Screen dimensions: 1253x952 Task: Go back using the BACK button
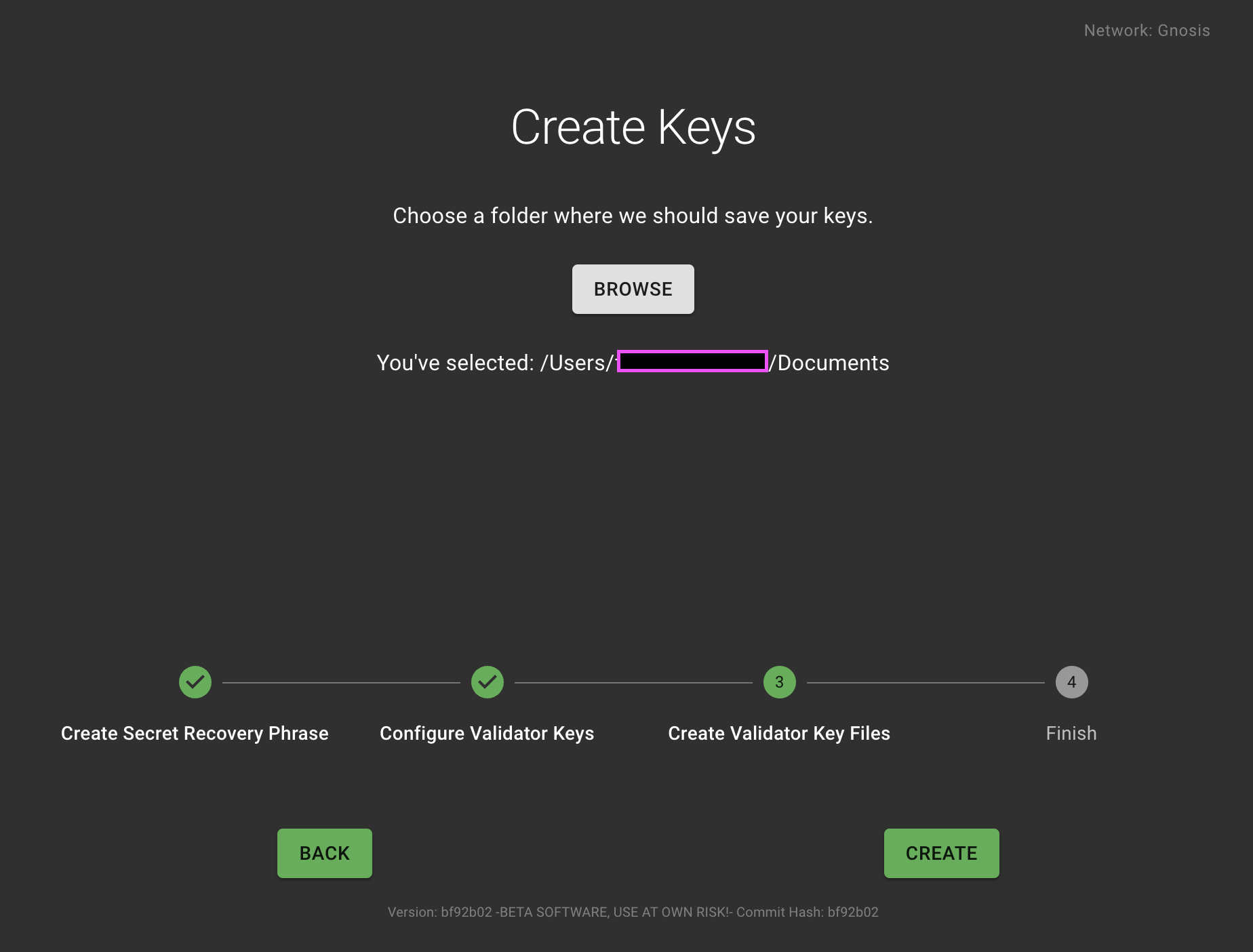(x=324, y=853)
